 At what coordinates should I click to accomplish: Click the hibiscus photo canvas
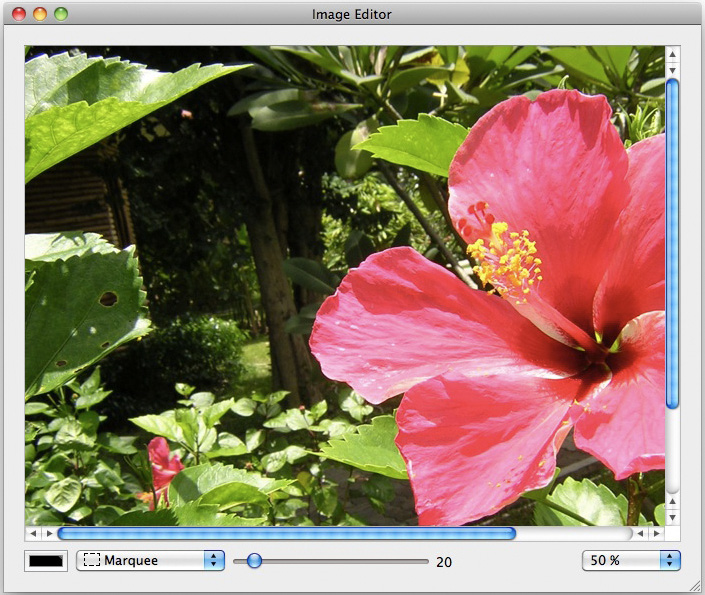click(345, 286)
